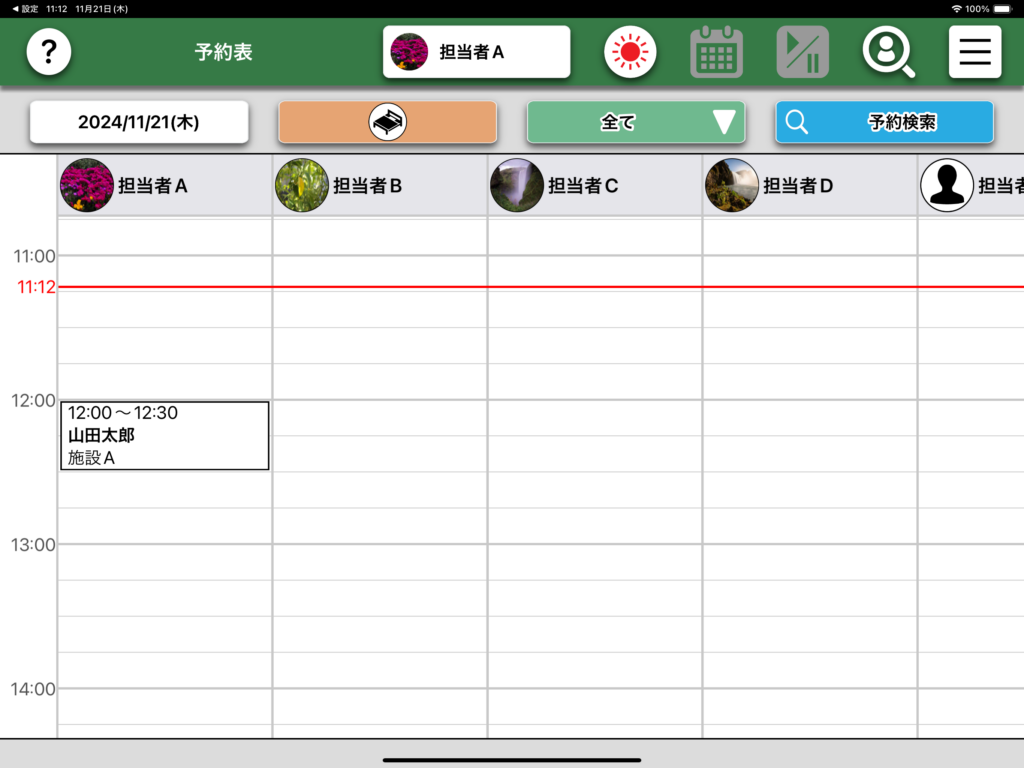Tap the default silhouette staff avatar
Viewport: 1024px width, 768px height.
pyautogui.click(x=946, y=185)
